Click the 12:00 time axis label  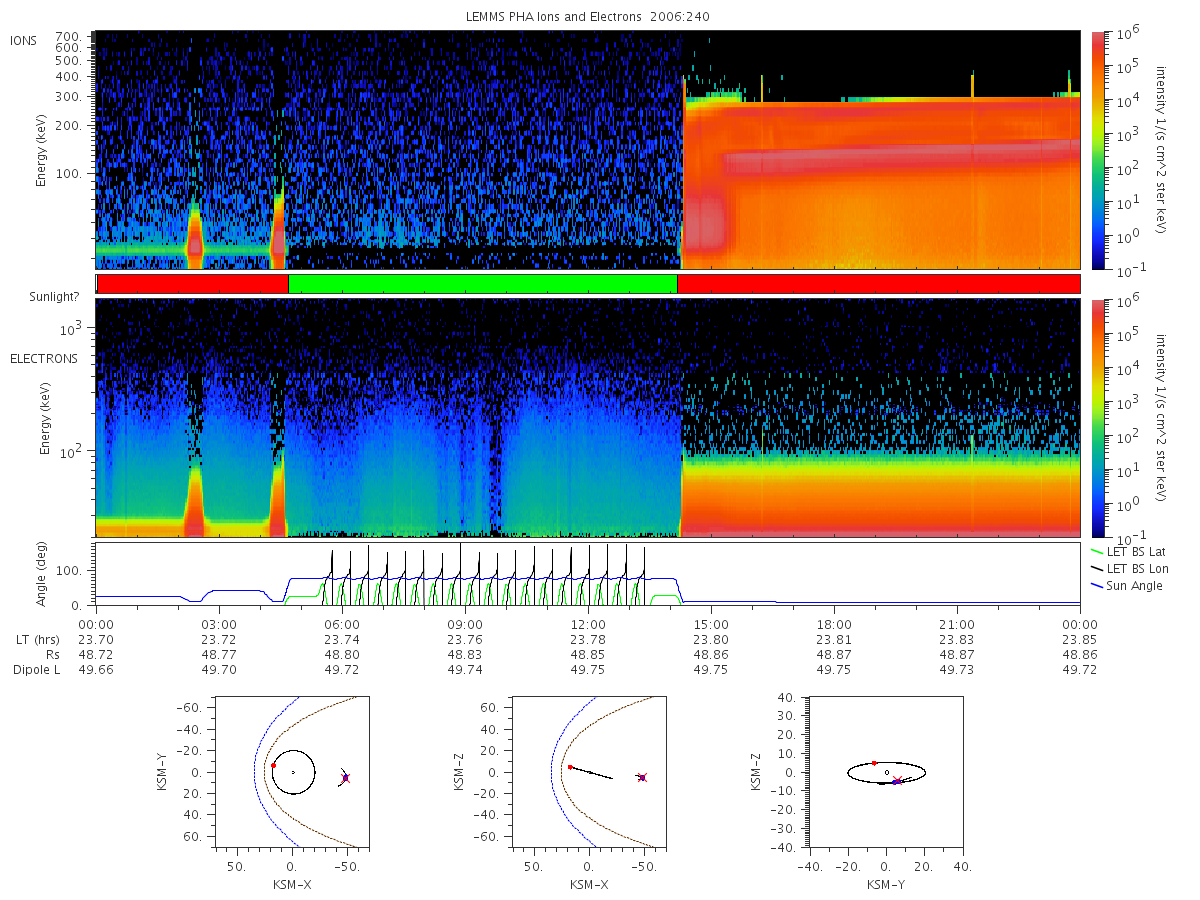coord(588,623)
